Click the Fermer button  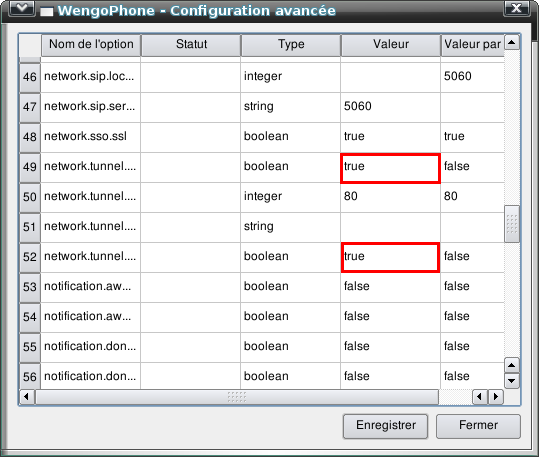478,426
